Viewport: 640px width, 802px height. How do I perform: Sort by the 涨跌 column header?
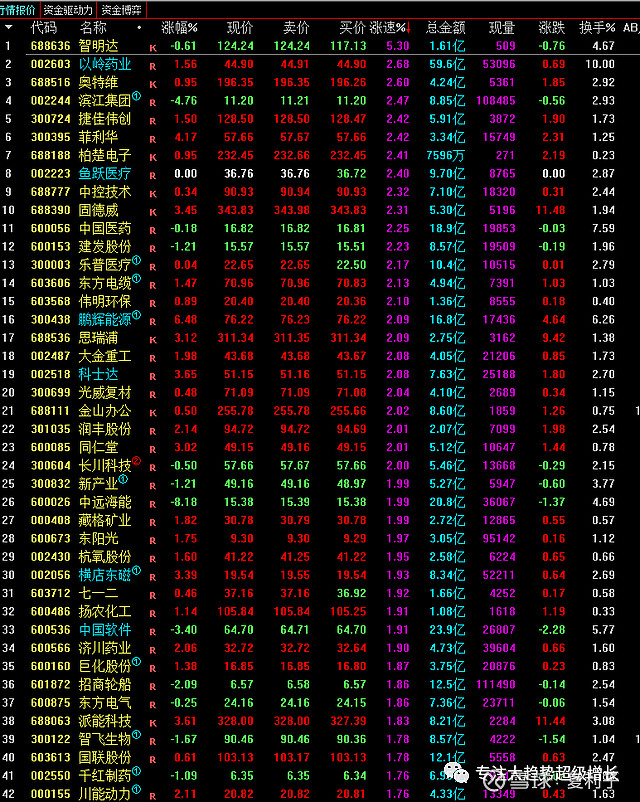pos(551,28)
